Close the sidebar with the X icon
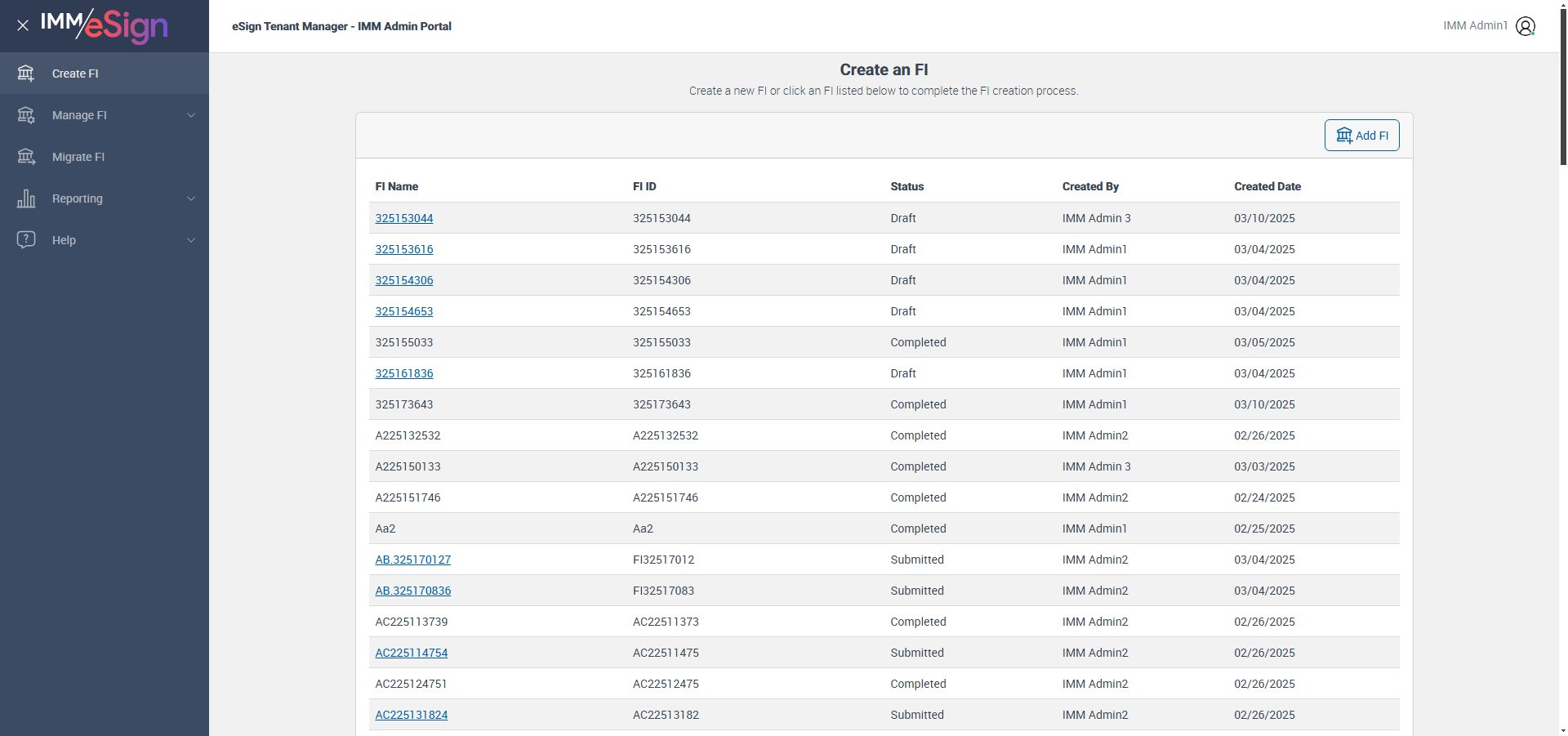The width and height of the screenshot is (1568, 736). tap(23, 25)
